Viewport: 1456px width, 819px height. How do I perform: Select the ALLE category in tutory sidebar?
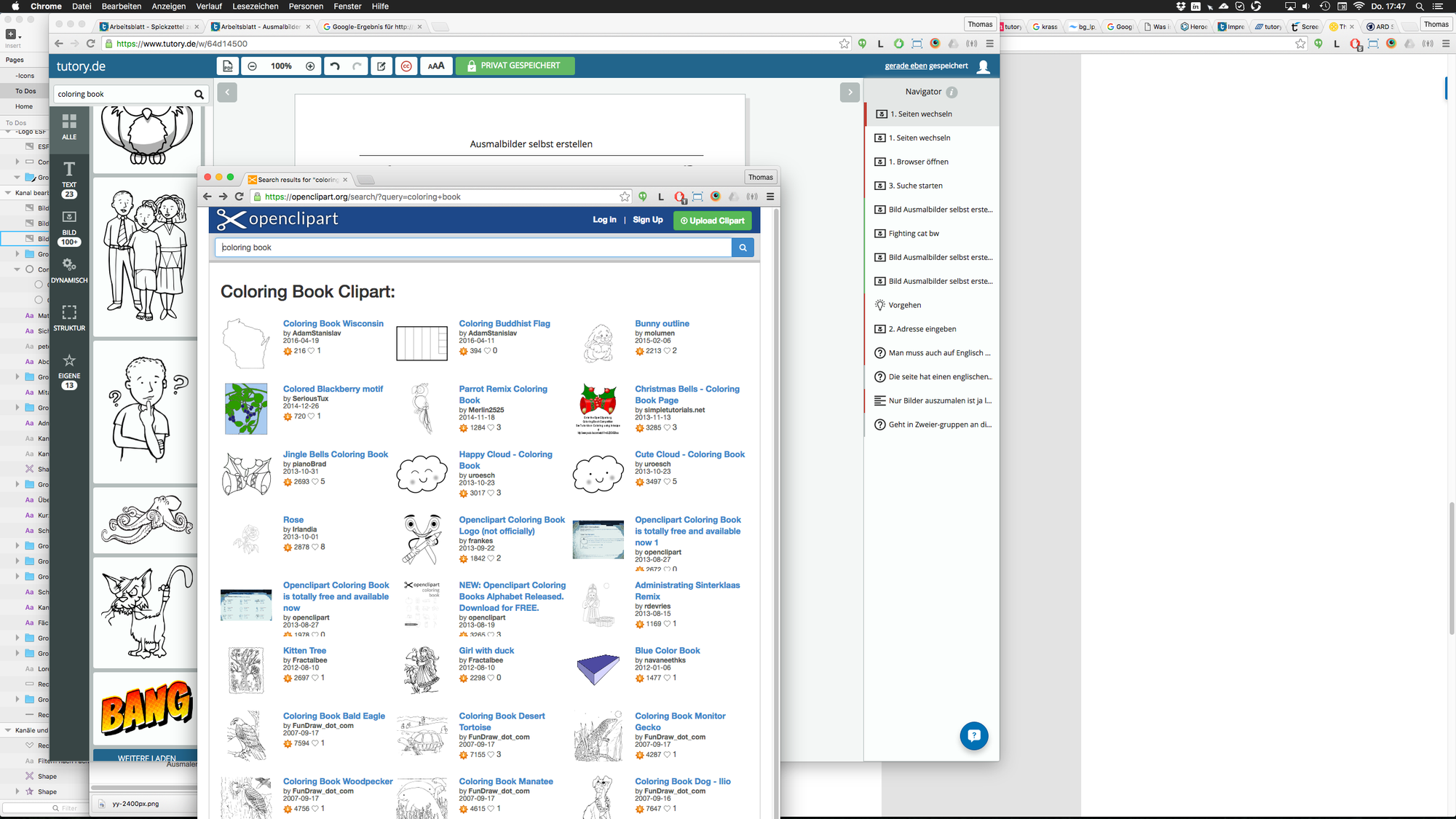[69, 127]
